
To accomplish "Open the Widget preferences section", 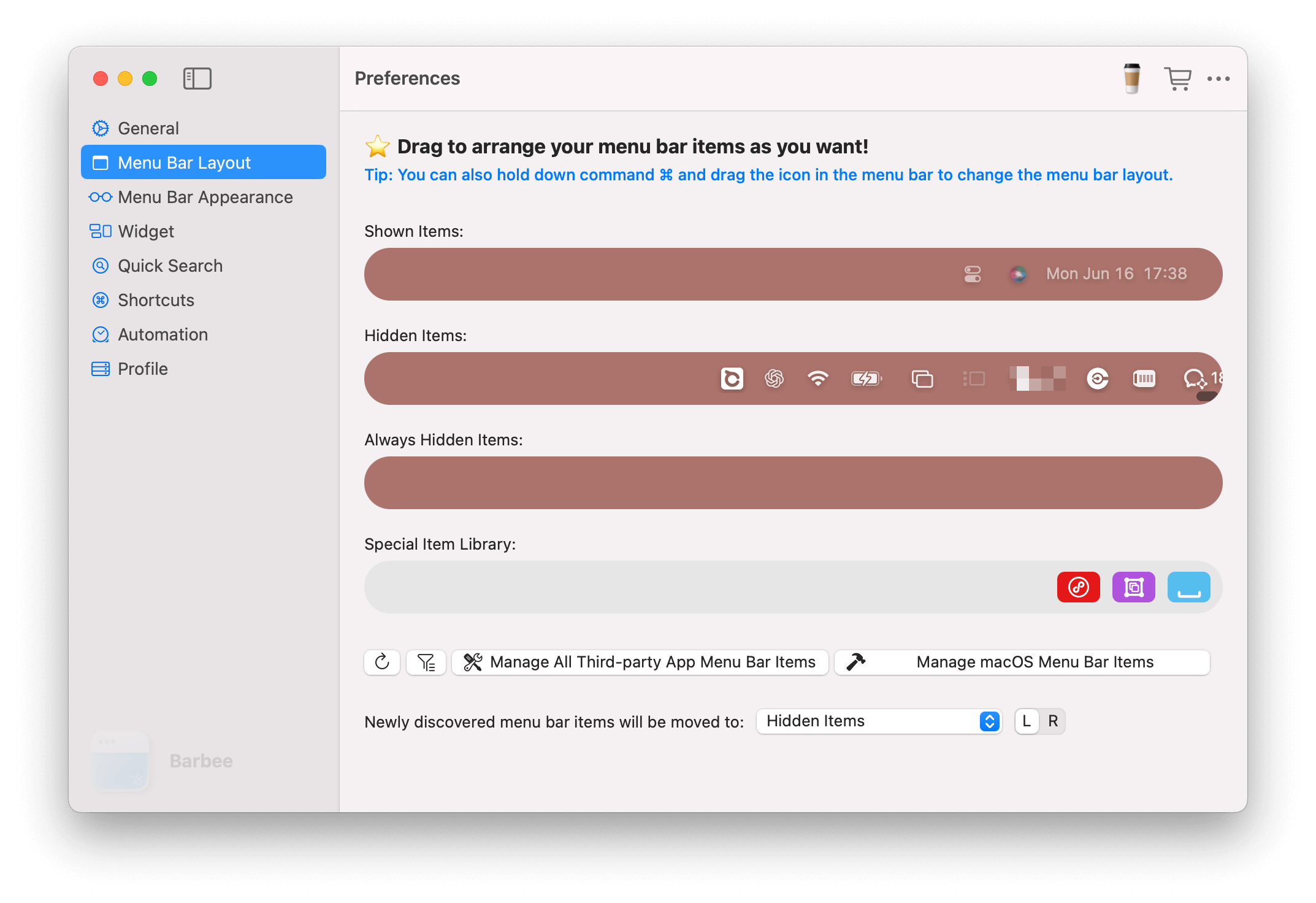I will [203, 231].
